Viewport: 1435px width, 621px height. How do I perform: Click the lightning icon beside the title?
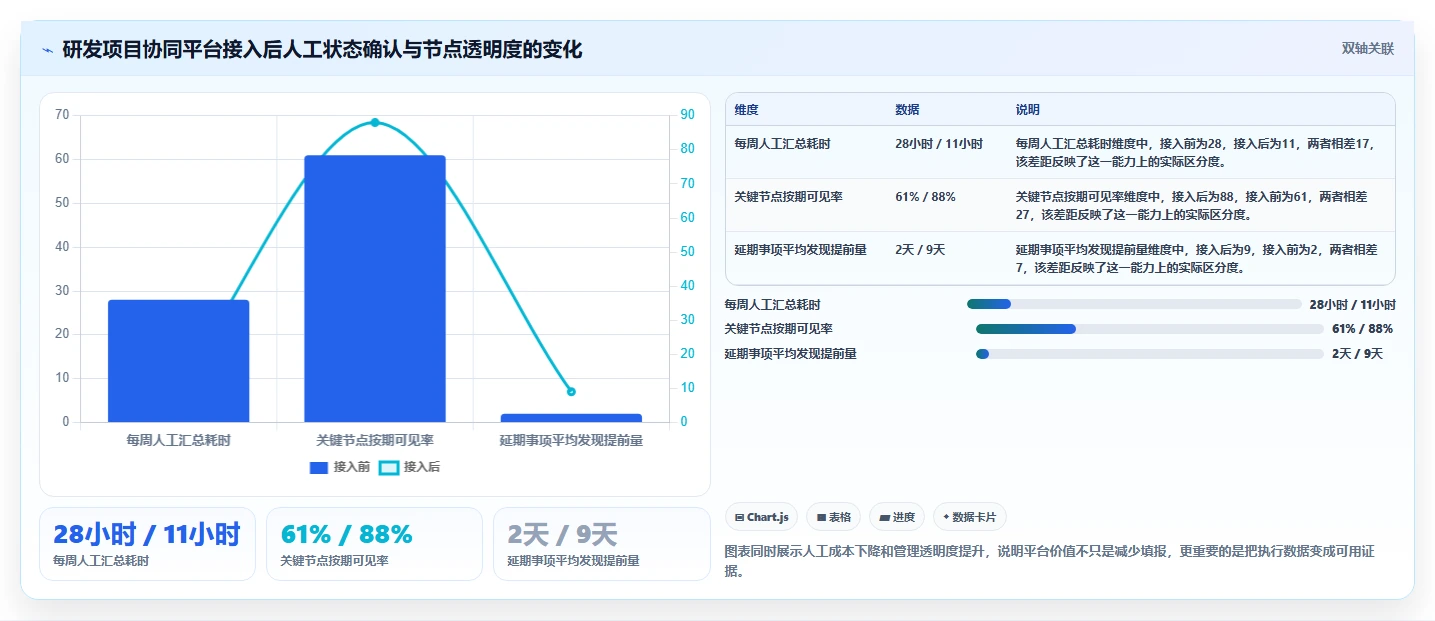[x=47, y=50]
